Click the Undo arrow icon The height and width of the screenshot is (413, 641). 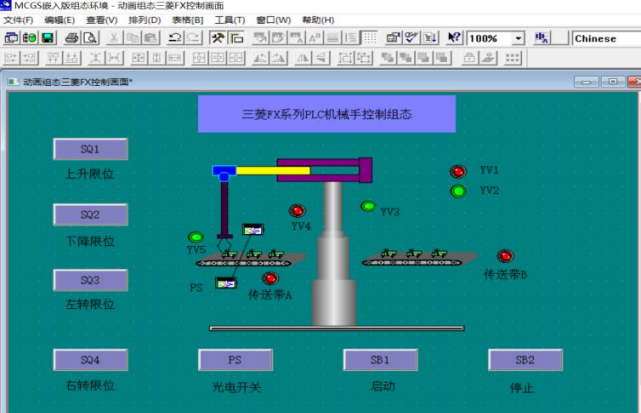175,38
